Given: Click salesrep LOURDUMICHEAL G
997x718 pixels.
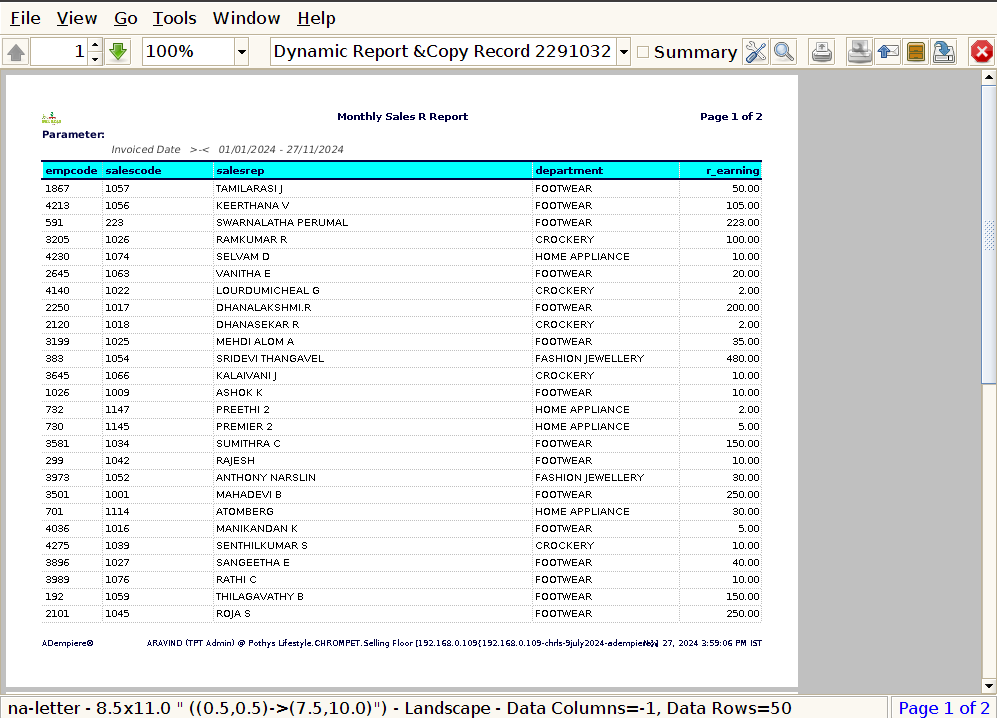Looking at the screenshot, I should pos(268,291).
